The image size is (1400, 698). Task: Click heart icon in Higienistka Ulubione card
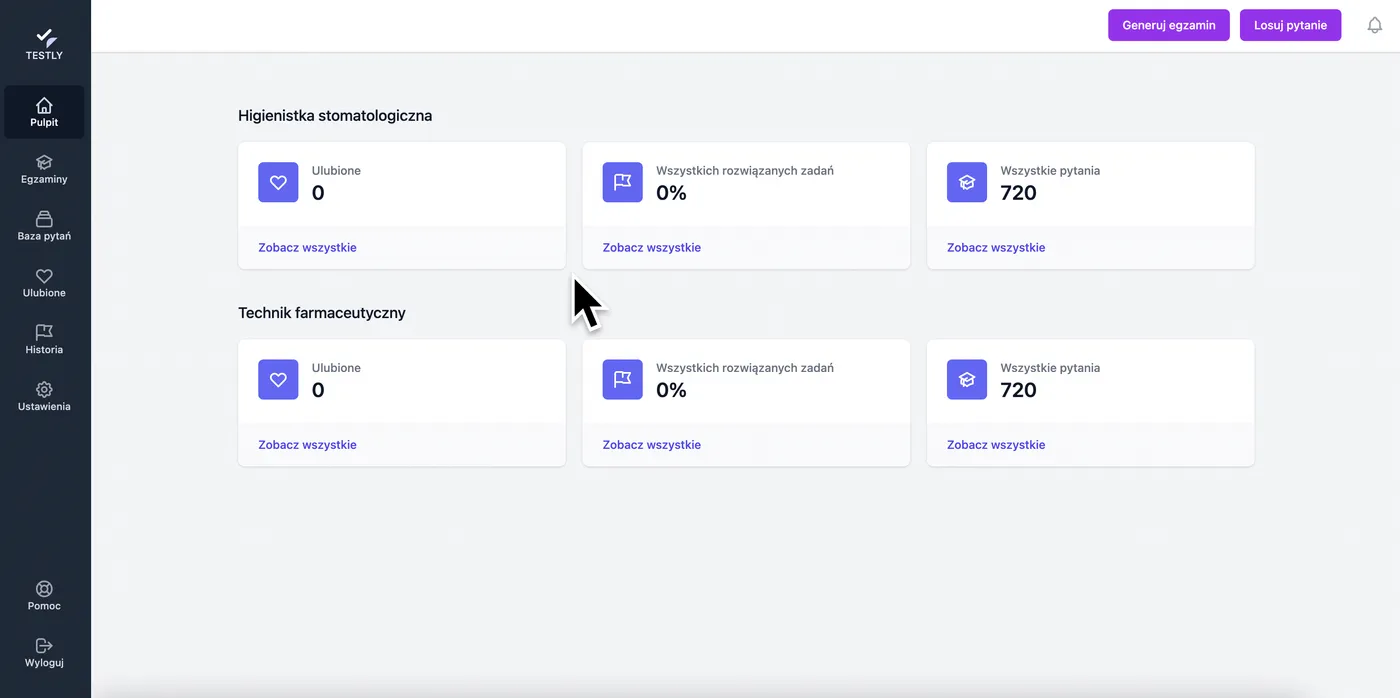point(278,182)
